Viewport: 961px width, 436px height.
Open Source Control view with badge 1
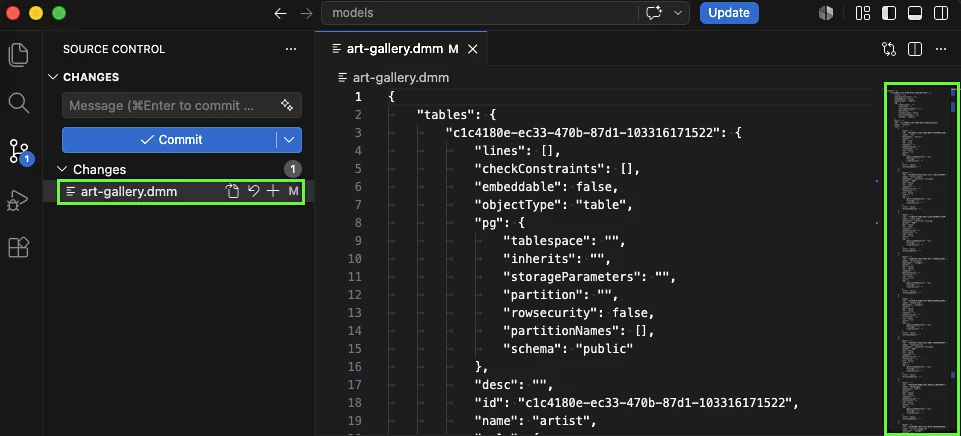click(x=19, y=151)
